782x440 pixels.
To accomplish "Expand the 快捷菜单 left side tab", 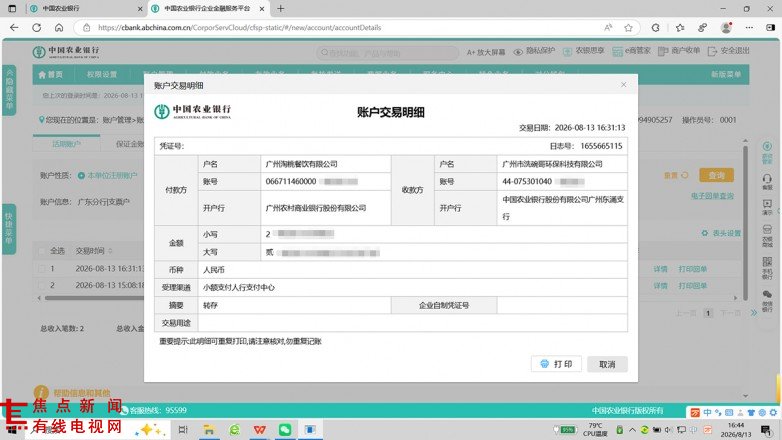I will 9,229.
